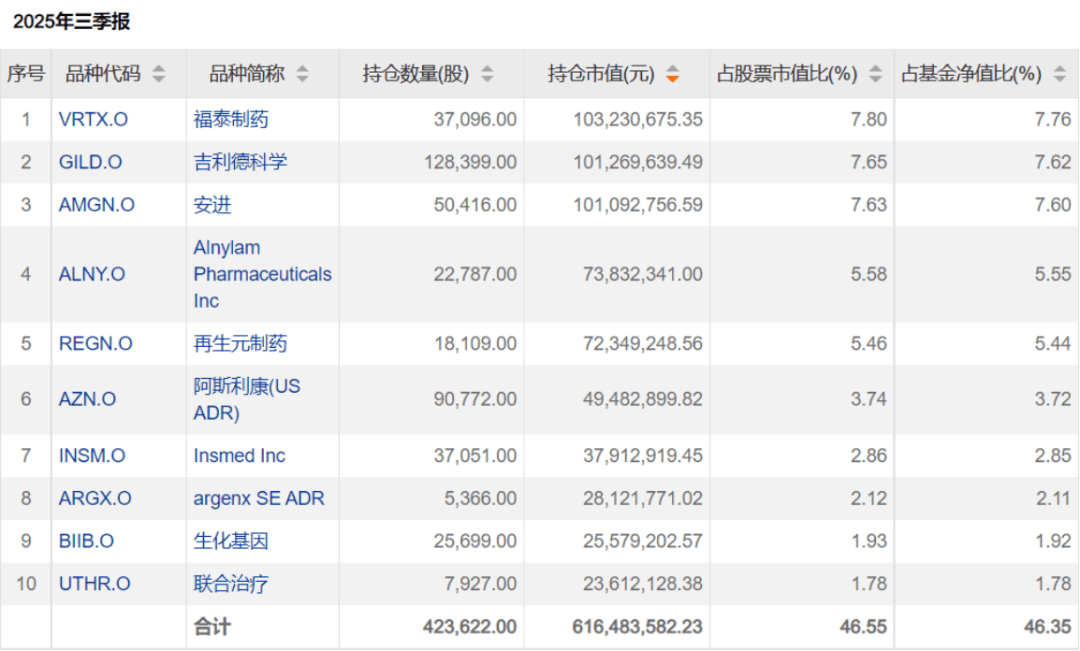
Task: Select total net value ratio 46.35
Action: click(x=1048, y=627)
